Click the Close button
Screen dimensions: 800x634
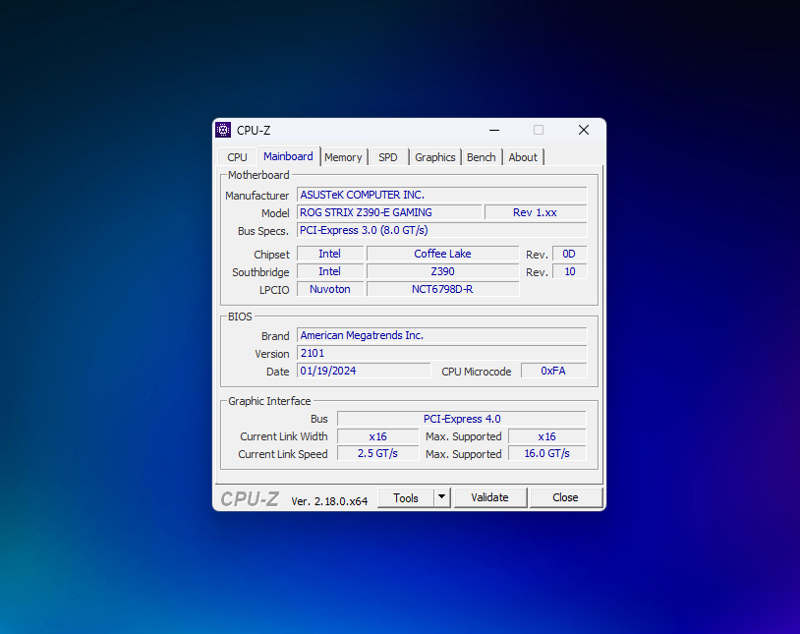coord(565,497)
